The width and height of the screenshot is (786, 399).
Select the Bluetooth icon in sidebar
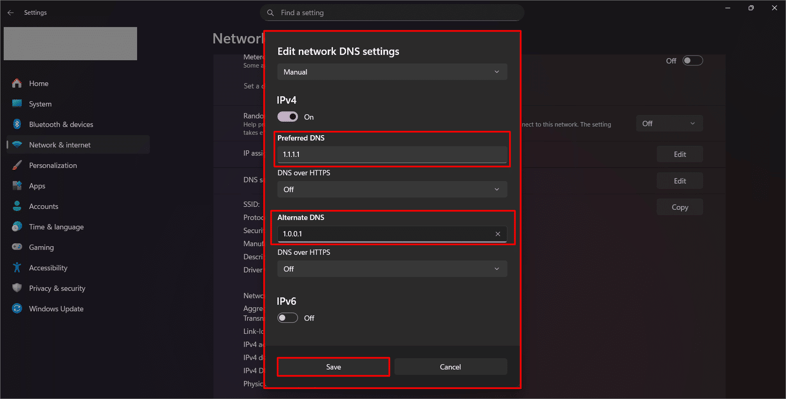click(17, 124)
